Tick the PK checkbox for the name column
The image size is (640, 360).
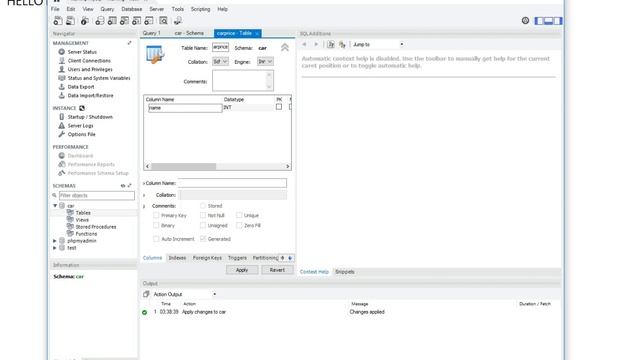(279, 107)
